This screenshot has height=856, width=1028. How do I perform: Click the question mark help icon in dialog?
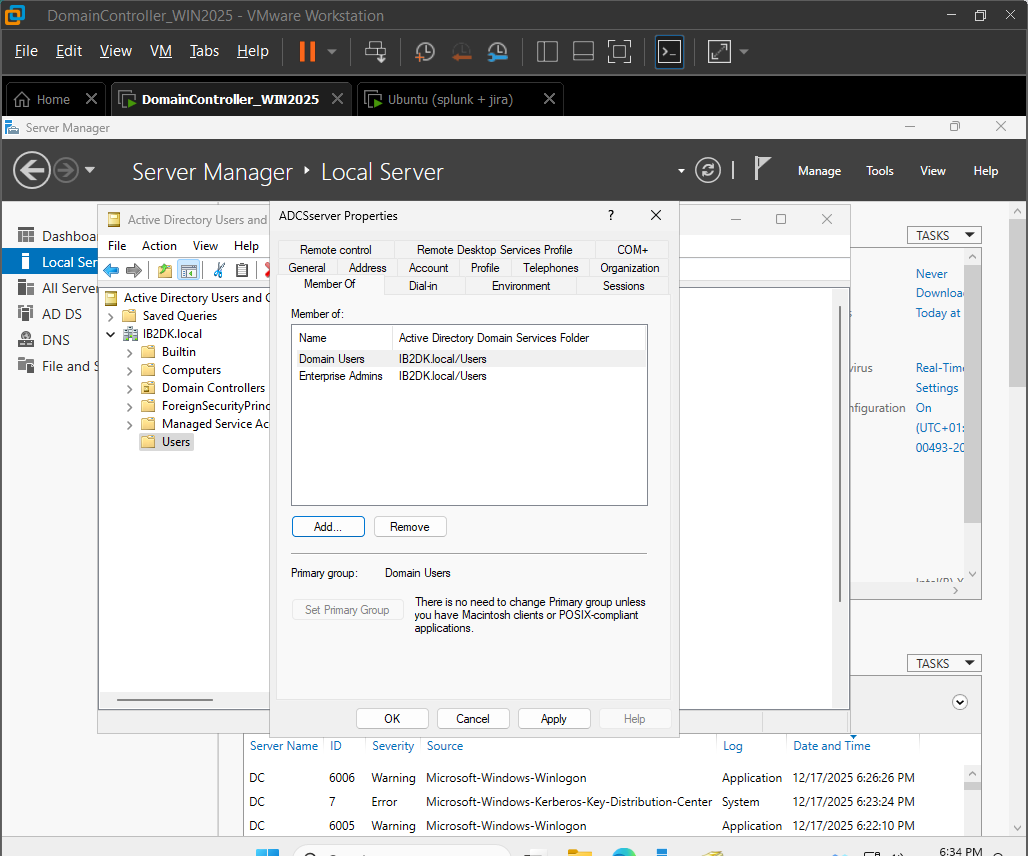click(x=611, y=215)
